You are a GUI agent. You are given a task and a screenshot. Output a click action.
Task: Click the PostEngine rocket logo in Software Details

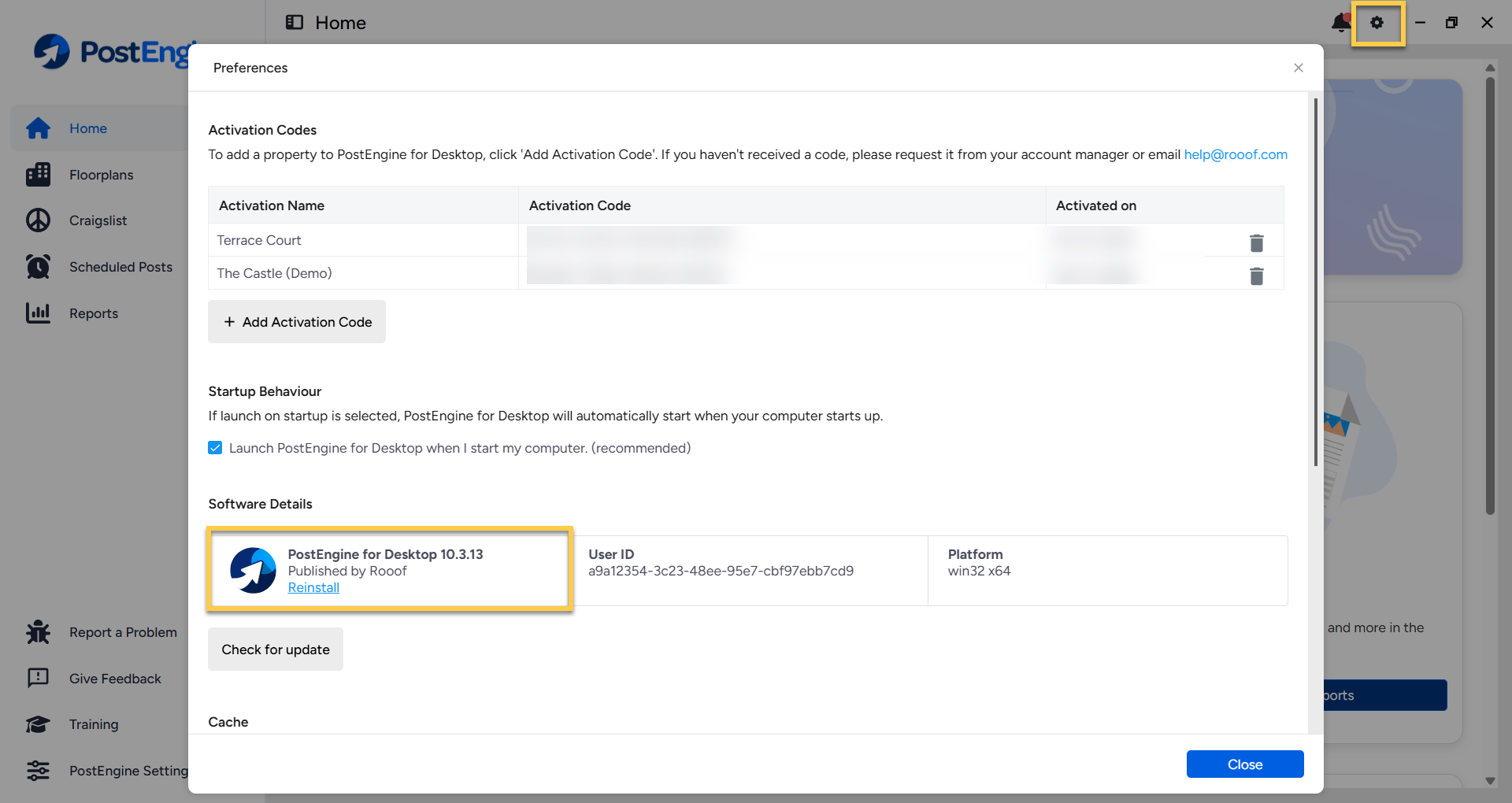point(253,571)
